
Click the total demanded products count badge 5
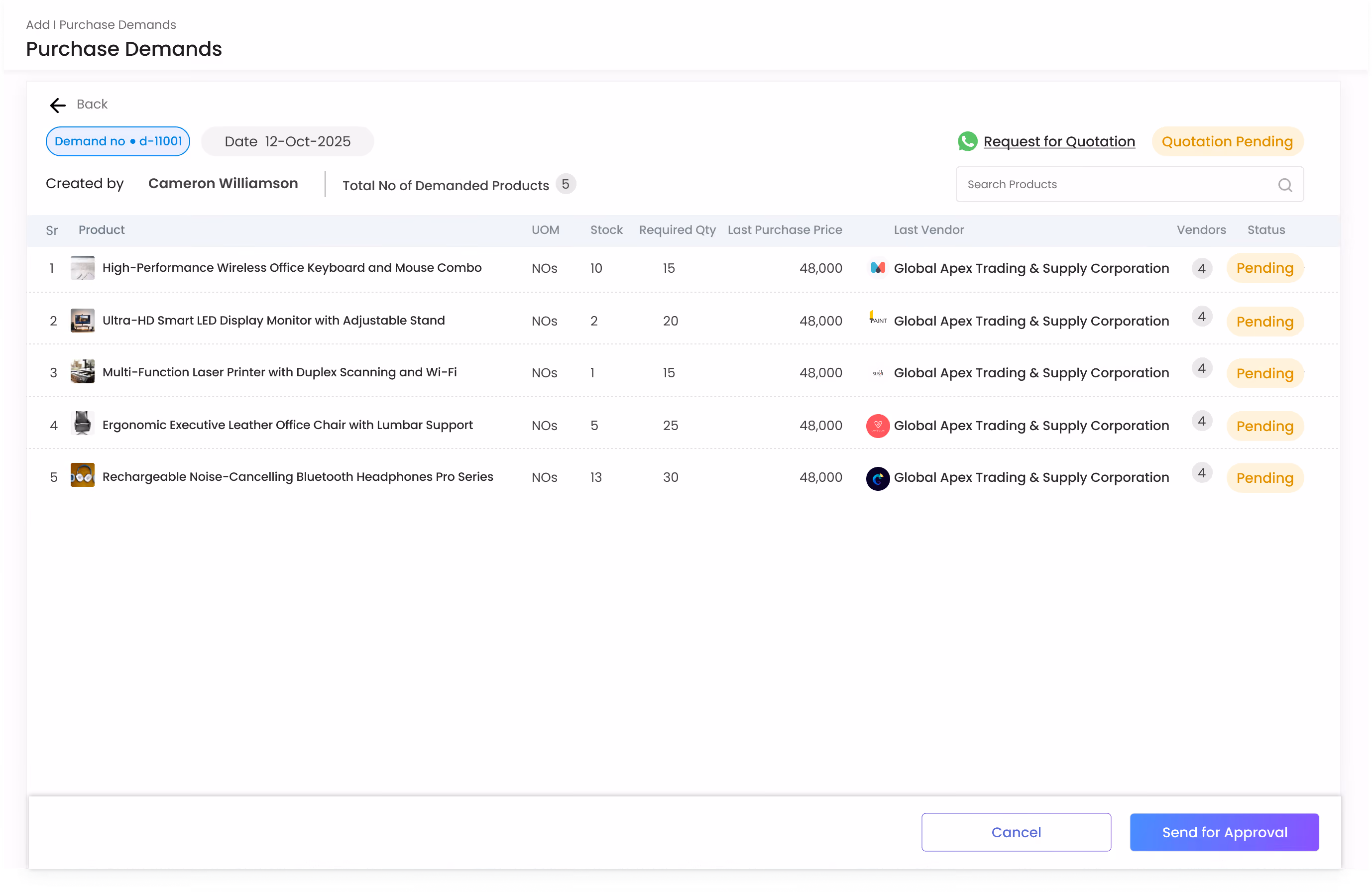[x=565, y=184]
